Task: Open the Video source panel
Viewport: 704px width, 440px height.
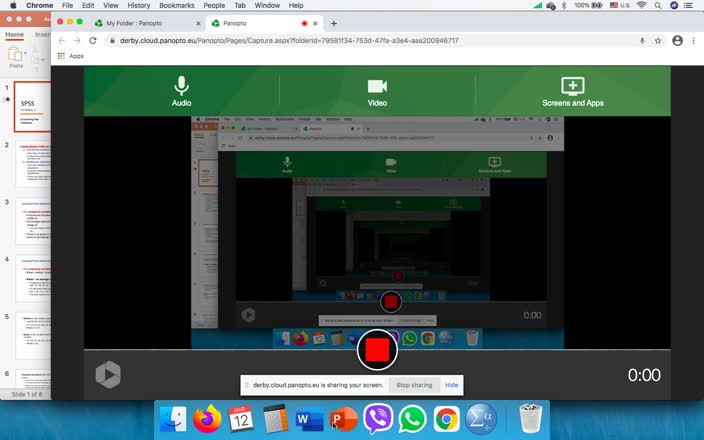Action: pos(377,91)
